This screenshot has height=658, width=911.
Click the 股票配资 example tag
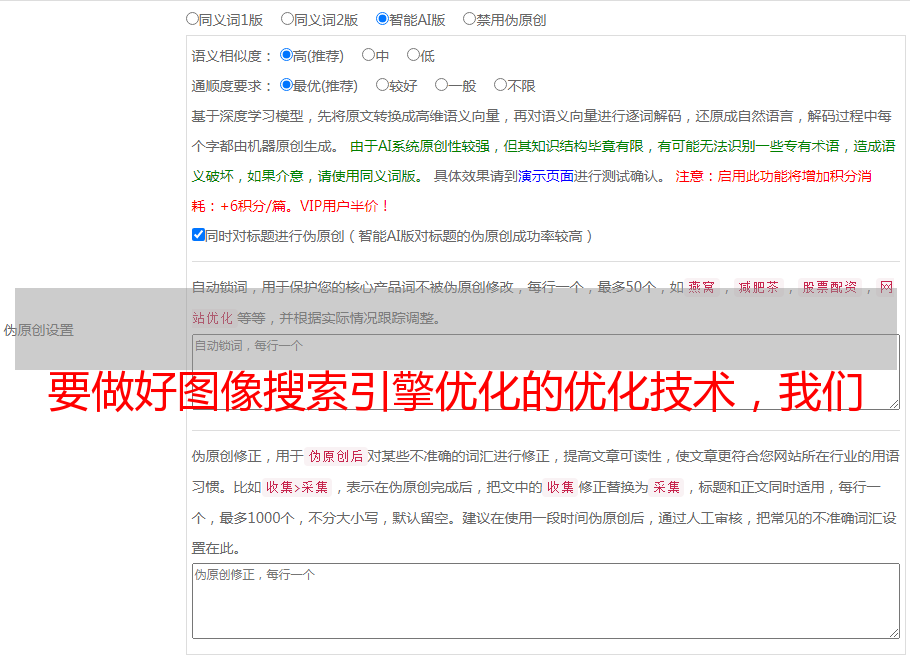coord(830,287)
